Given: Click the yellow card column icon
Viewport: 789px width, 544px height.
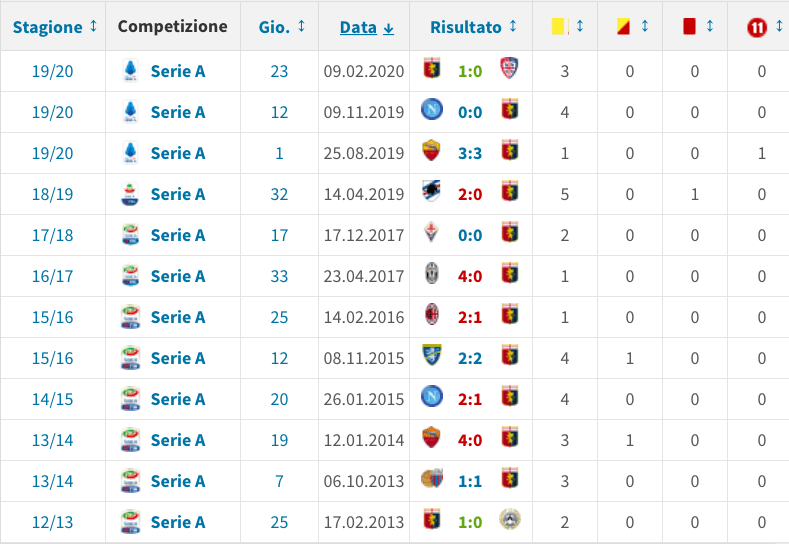Looking at the screenshot, I should [x=559, y=27].
